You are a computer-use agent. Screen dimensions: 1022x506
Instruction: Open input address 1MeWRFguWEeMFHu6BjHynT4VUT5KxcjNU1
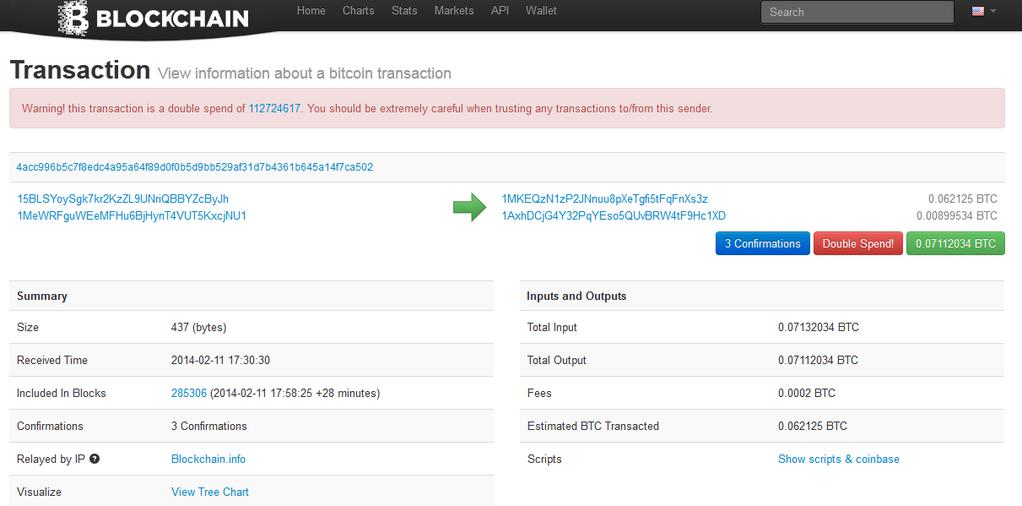click(132, 215)
